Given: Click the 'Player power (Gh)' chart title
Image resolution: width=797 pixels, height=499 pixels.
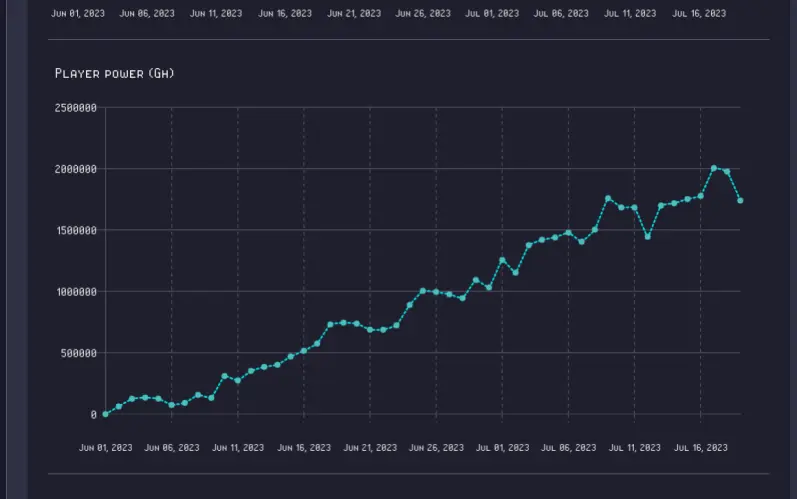Looking at the screenshot, I should (x=114, y=74).
